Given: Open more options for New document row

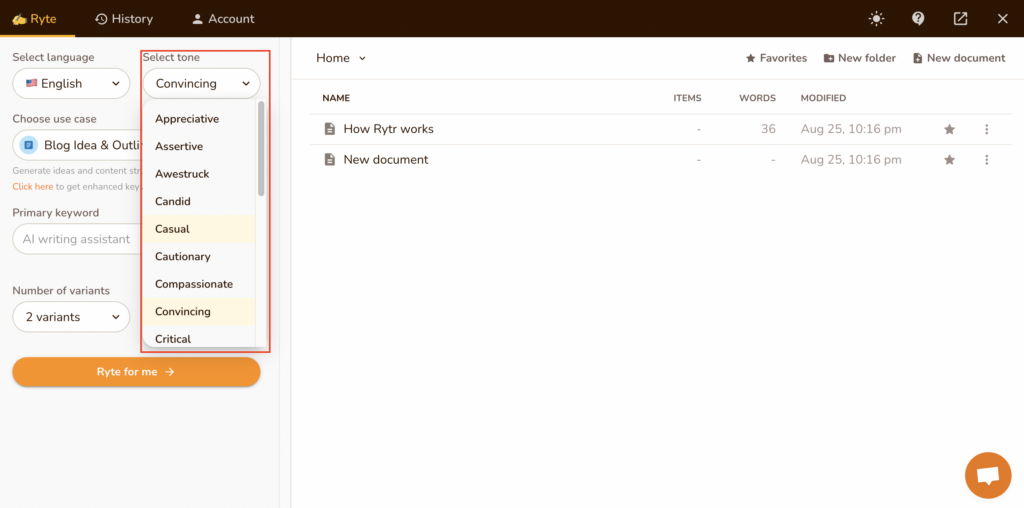Looking at the screenshot, I should pos(986,160).
